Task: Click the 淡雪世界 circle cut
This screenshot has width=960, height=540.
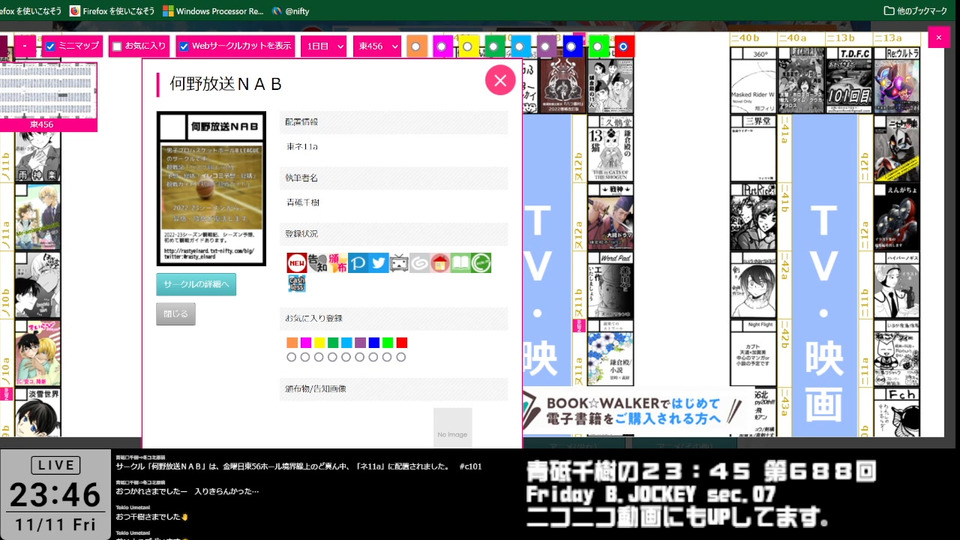Action: (x=38, y=413)
